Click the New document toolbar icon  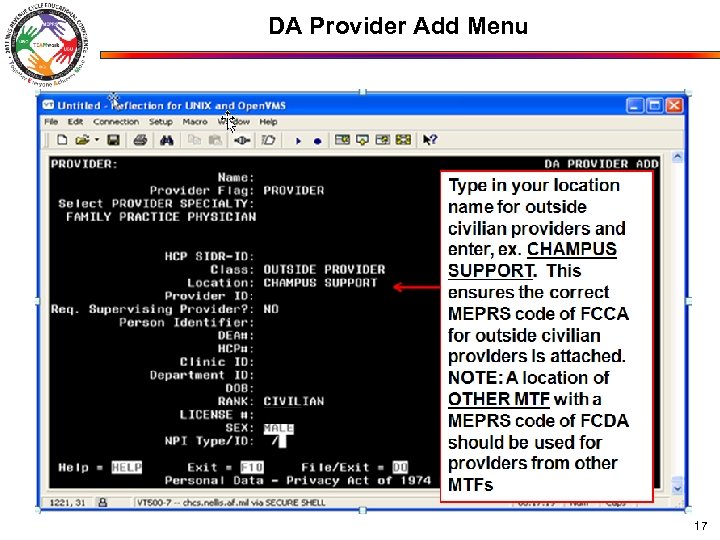[62, 140]
